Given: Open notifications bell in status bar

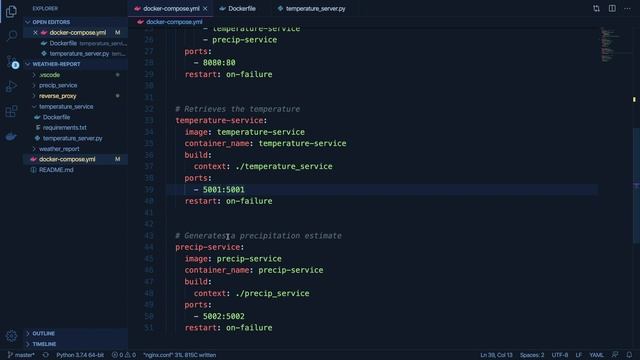Looking at the screenshot, I should click(629, 355).
